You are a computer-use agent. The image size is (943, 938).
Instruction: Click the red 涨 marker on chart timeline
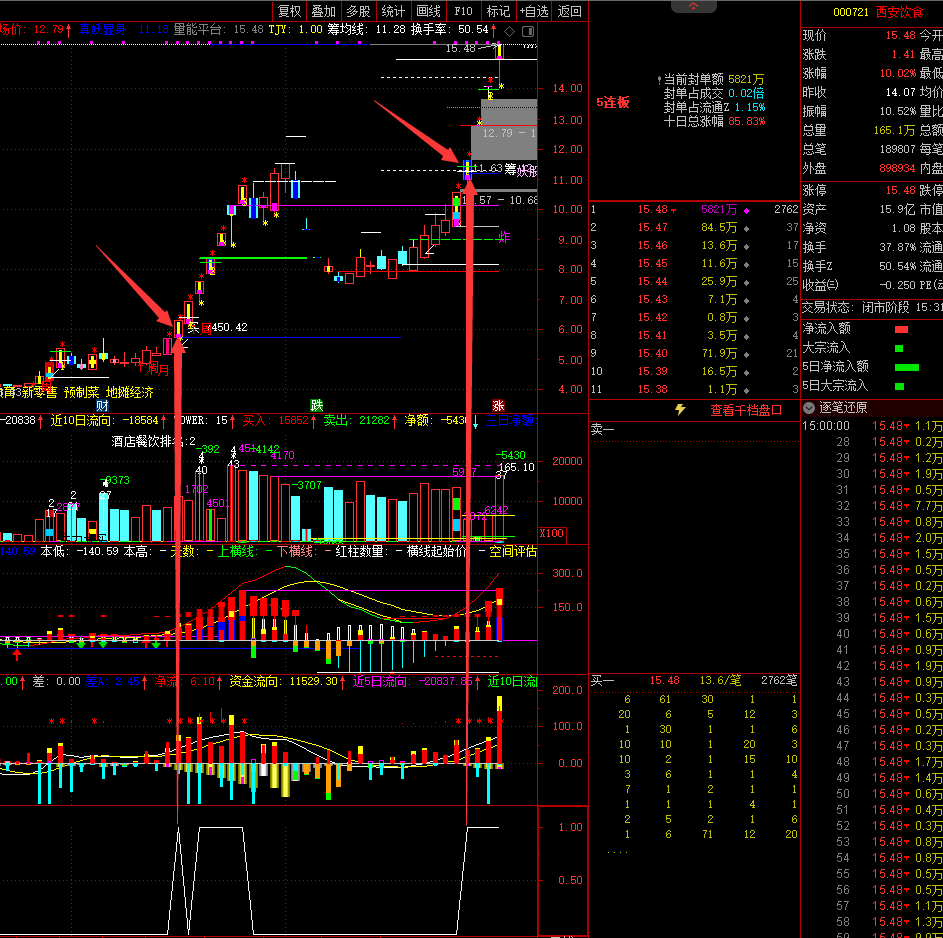coord(498,405)
